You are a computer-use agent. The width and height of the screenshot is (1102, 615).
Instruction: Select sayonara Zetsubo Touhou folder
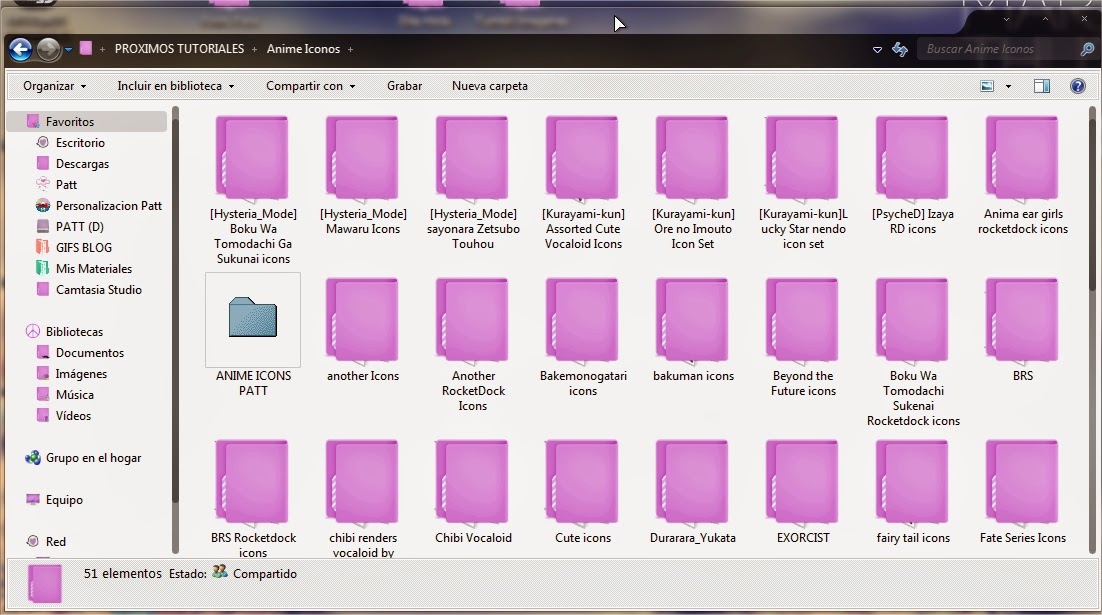click(x=473, y=182)
